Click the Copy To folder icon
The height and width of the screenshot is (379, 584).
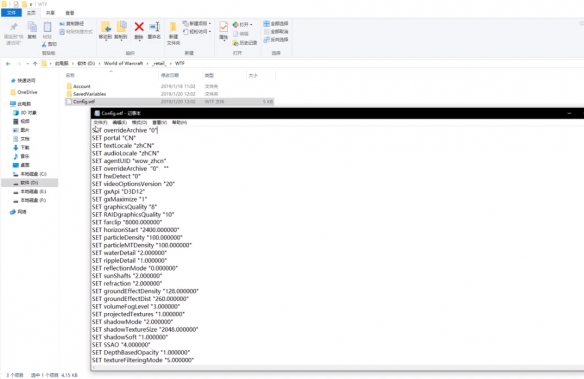click(x=121, y=27)
